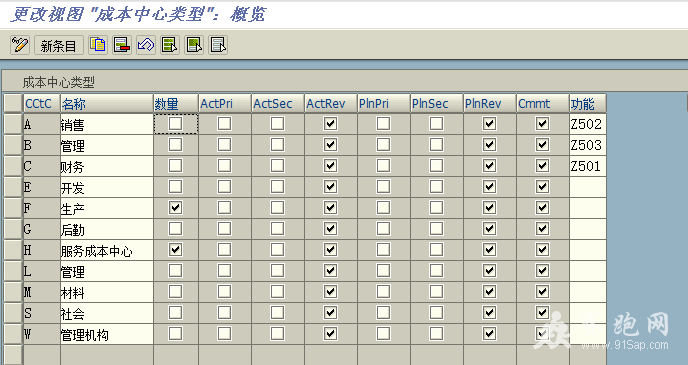Click the name field 后勤
The height and width of the screenshot is (365, 688).
point(107,229)
